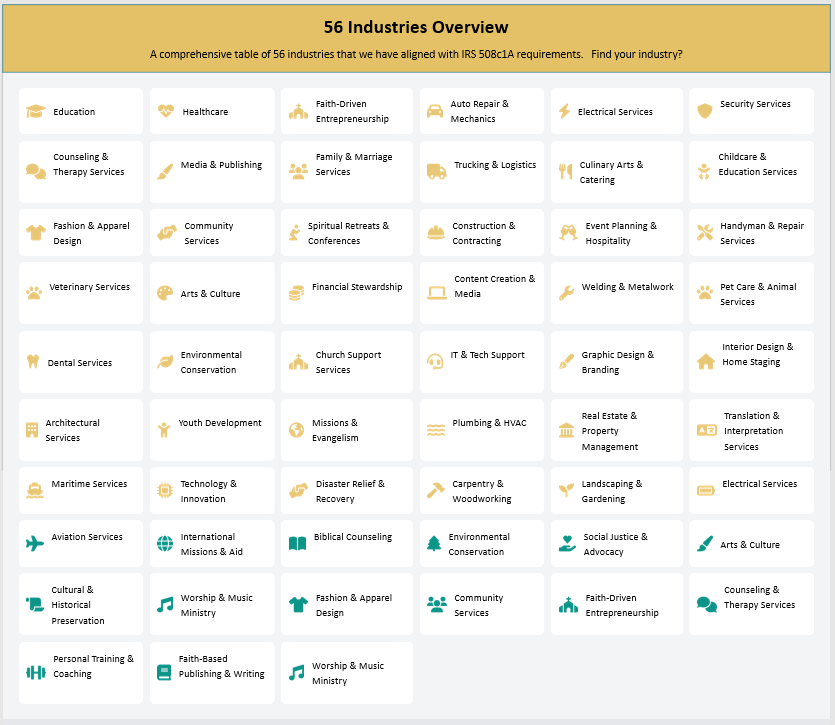
Task: Click the Security Services shield icon
Action: pos(705,111)
